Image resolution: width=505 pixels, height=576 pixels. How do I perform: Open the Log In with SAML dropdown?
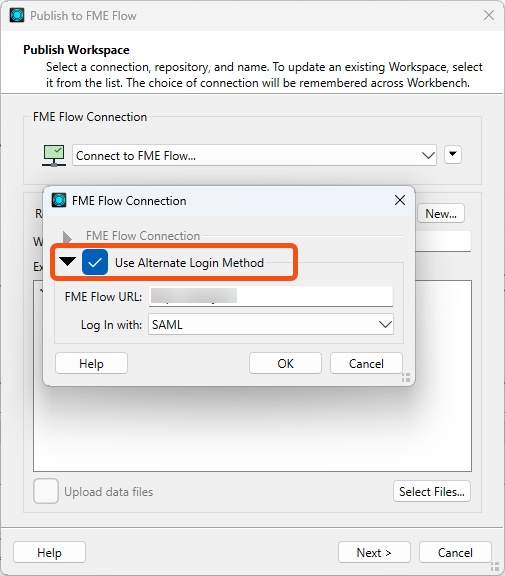[x=271, y=324]
